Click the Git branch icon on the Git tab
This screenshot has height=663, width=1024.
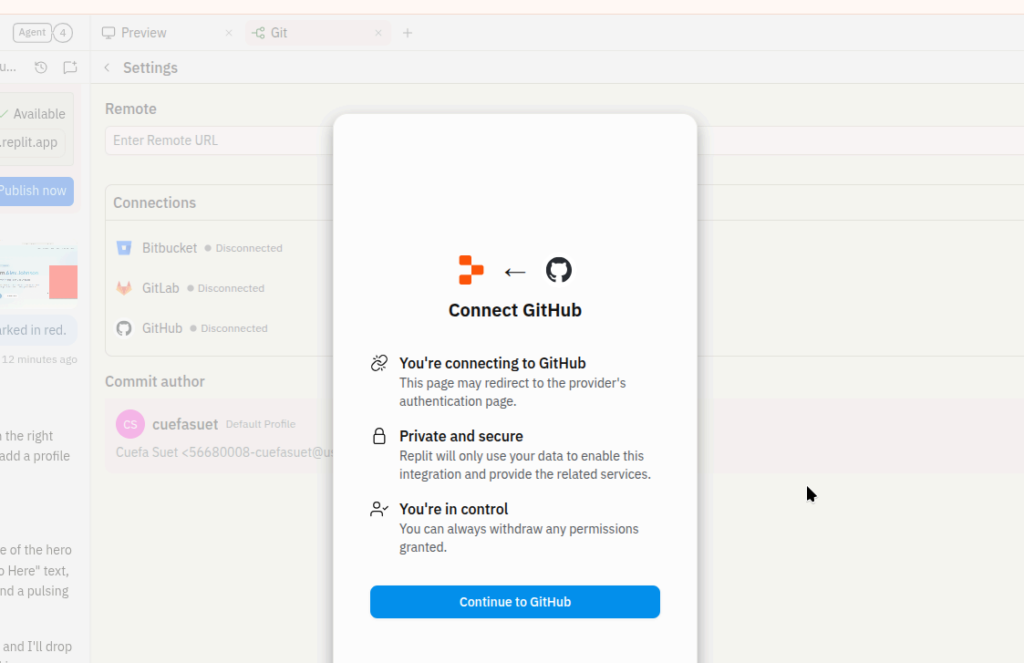click(258, 32)
